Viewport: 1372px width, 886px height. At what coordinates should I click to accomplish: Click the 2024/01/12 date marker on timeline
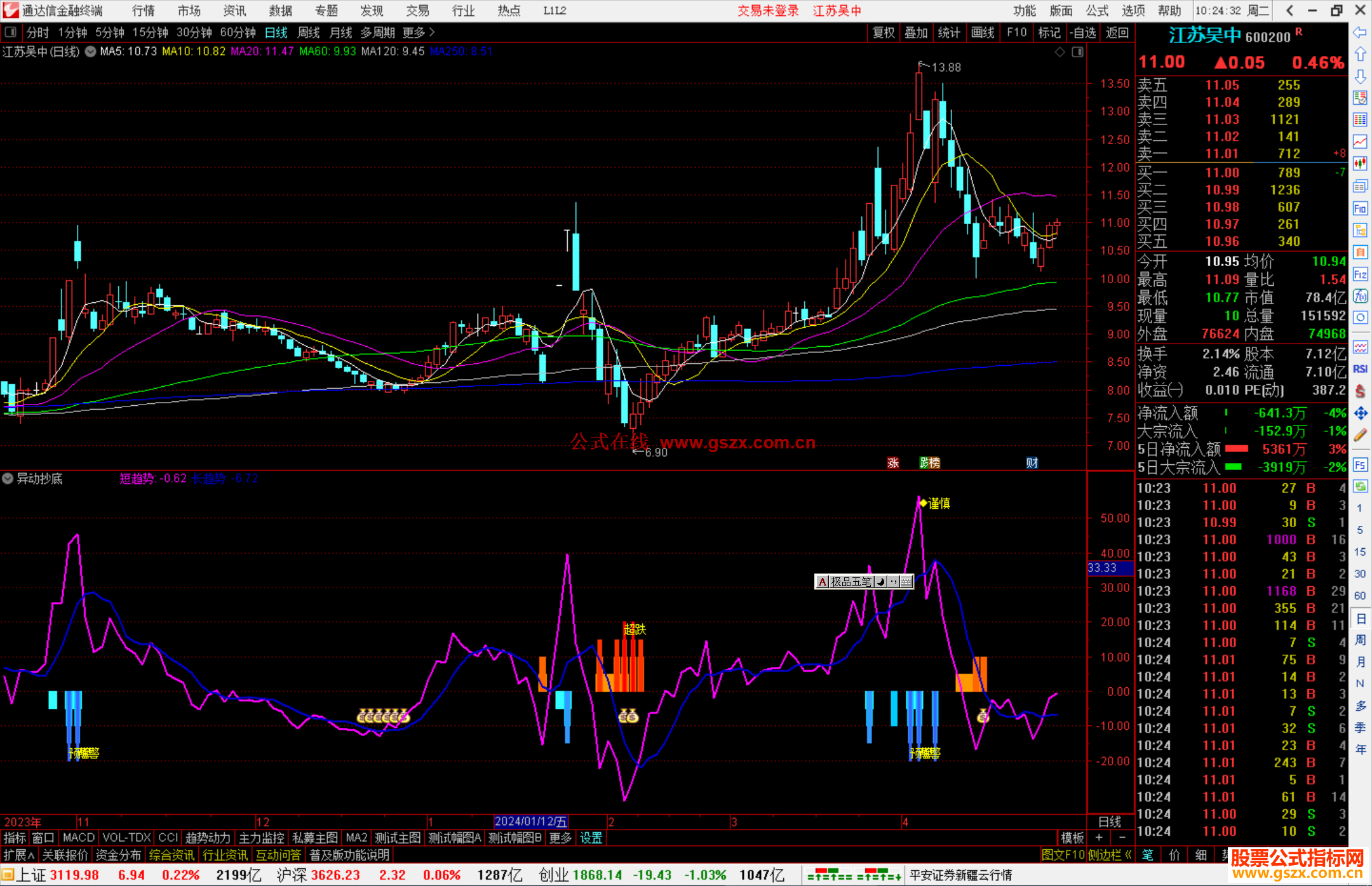[530, 821]
